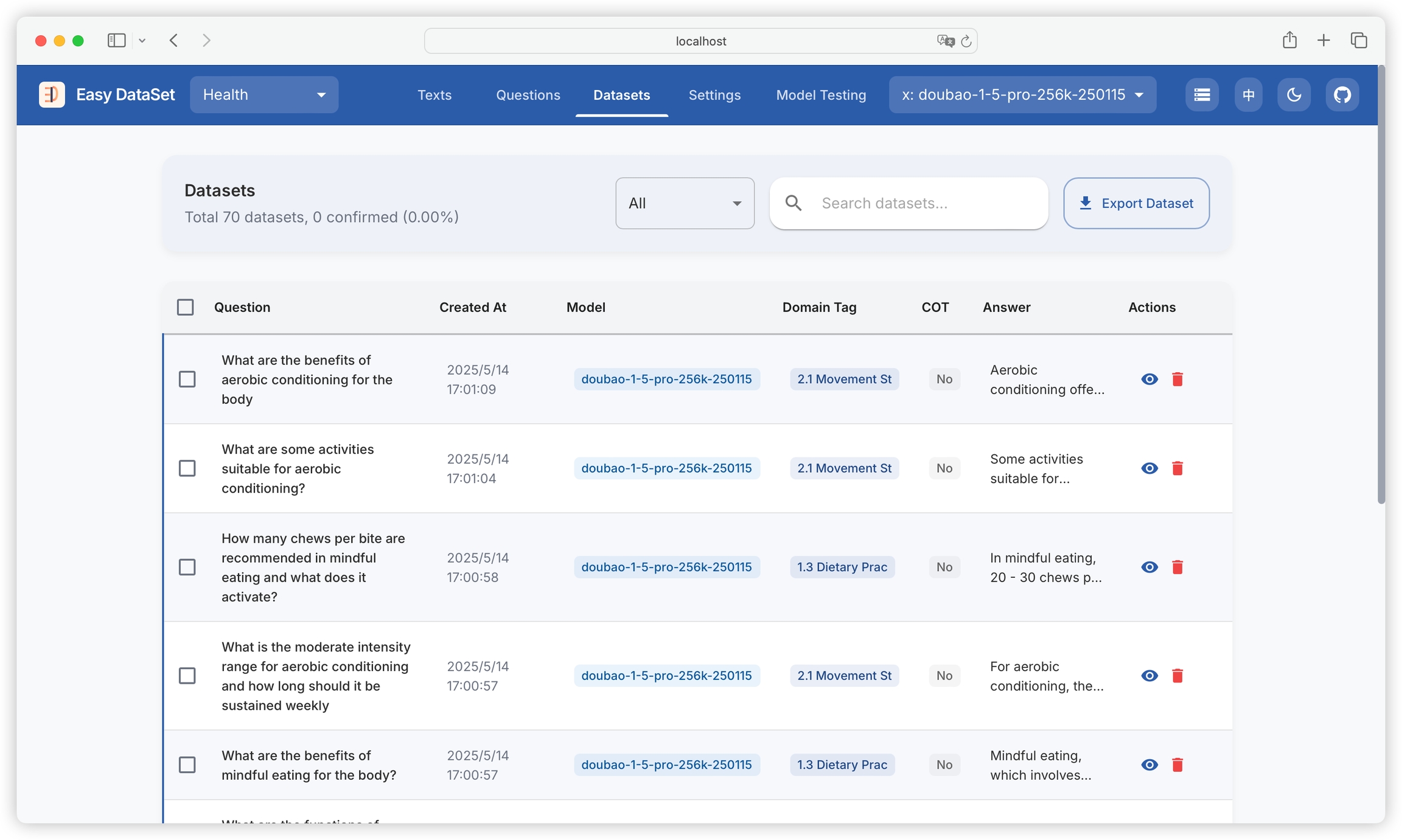Go to Model Testing tab
Viewport: 1402px width, 840px height.
click(x=821, y=95)
